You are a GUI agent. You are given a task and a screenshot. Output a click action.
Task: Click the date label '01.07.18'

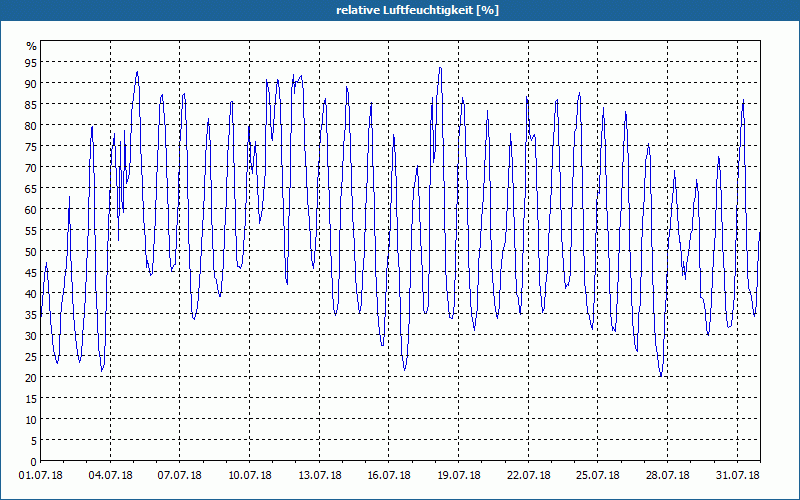[41, 476]
